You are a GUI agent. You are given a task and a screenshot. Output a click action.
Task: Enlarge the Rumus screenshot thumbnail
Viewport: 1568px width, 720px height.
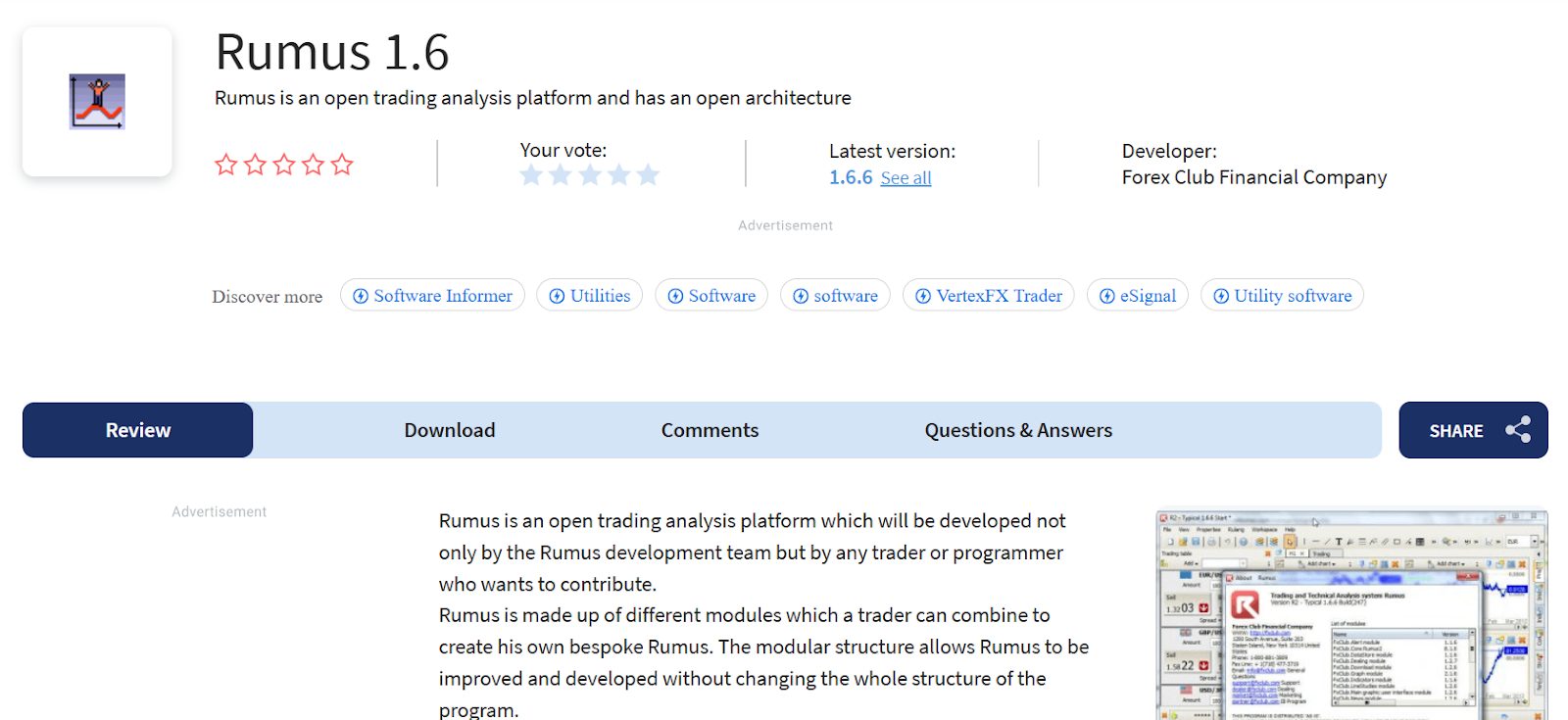(x=1350, y=615)
